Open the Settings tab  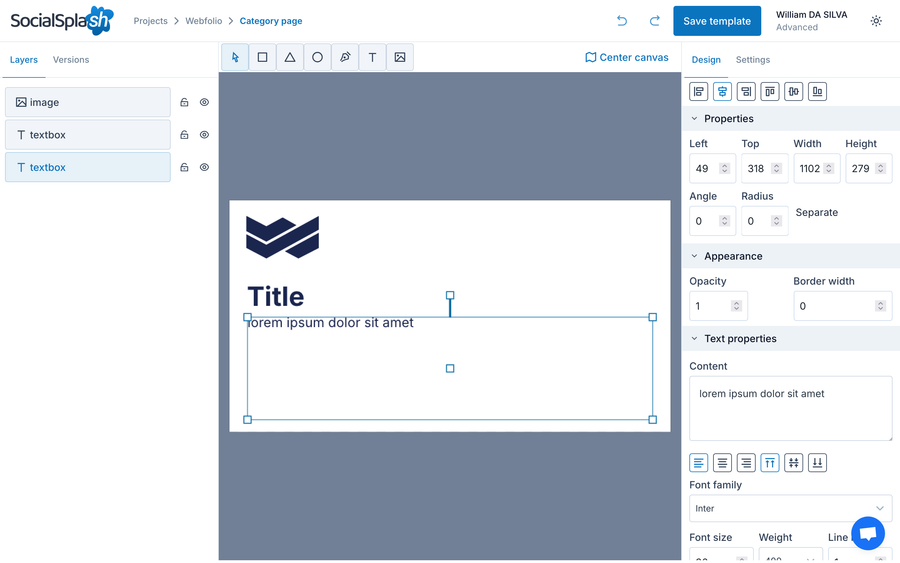click(752, 60)
